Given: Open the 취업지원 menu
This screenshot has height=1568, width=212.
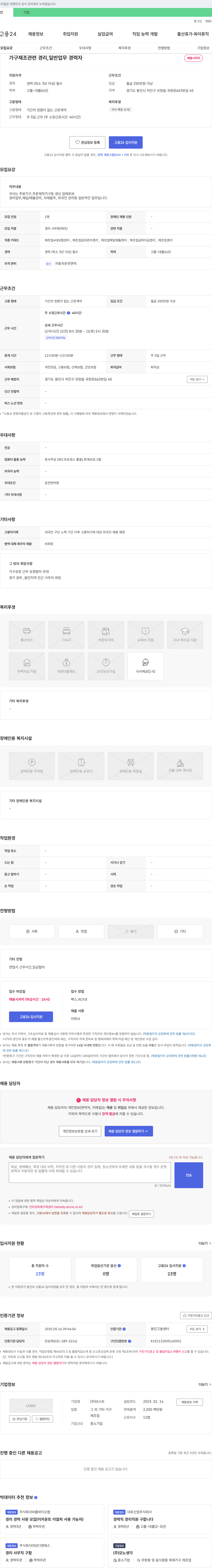Looking at the screenshot, I should [x=71, y=34].
